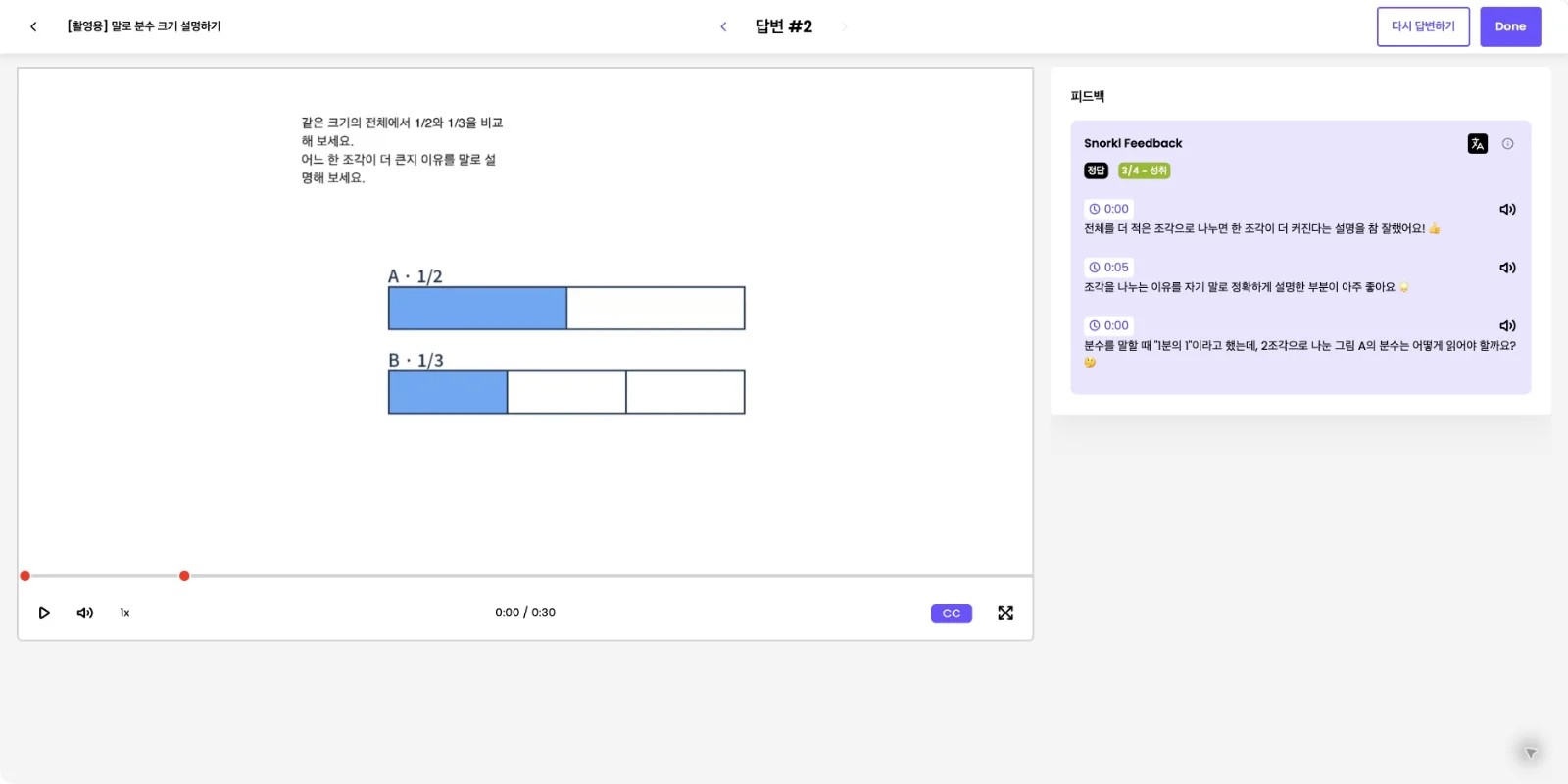Jump to first 0:00 feedback timestamp

1109,209
